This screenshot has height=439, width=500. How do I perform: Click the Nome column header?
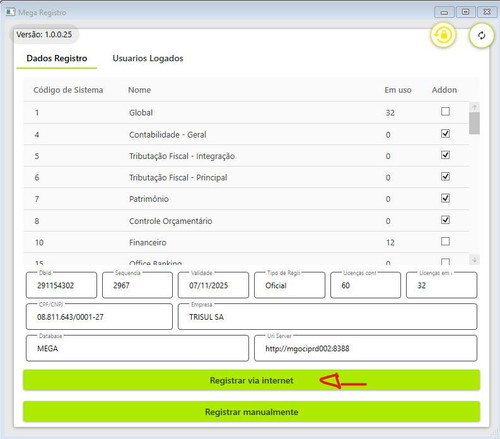coord(139,90)
